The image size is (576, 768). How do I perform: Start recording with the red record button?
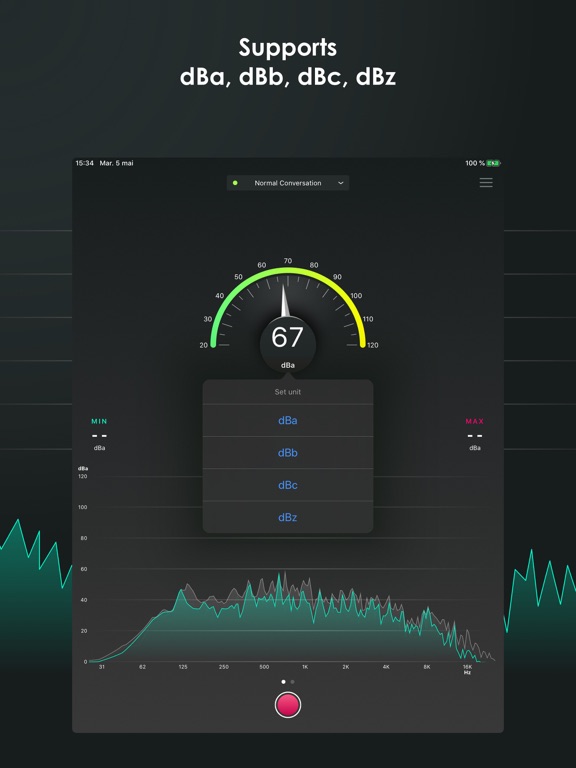click(x=288, y=705)
